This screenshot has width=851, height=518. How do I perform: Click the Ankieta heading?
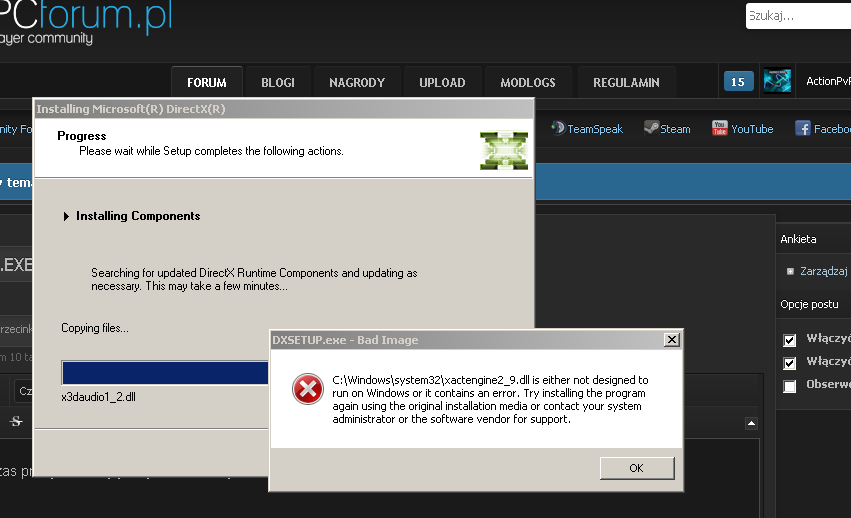798,239
